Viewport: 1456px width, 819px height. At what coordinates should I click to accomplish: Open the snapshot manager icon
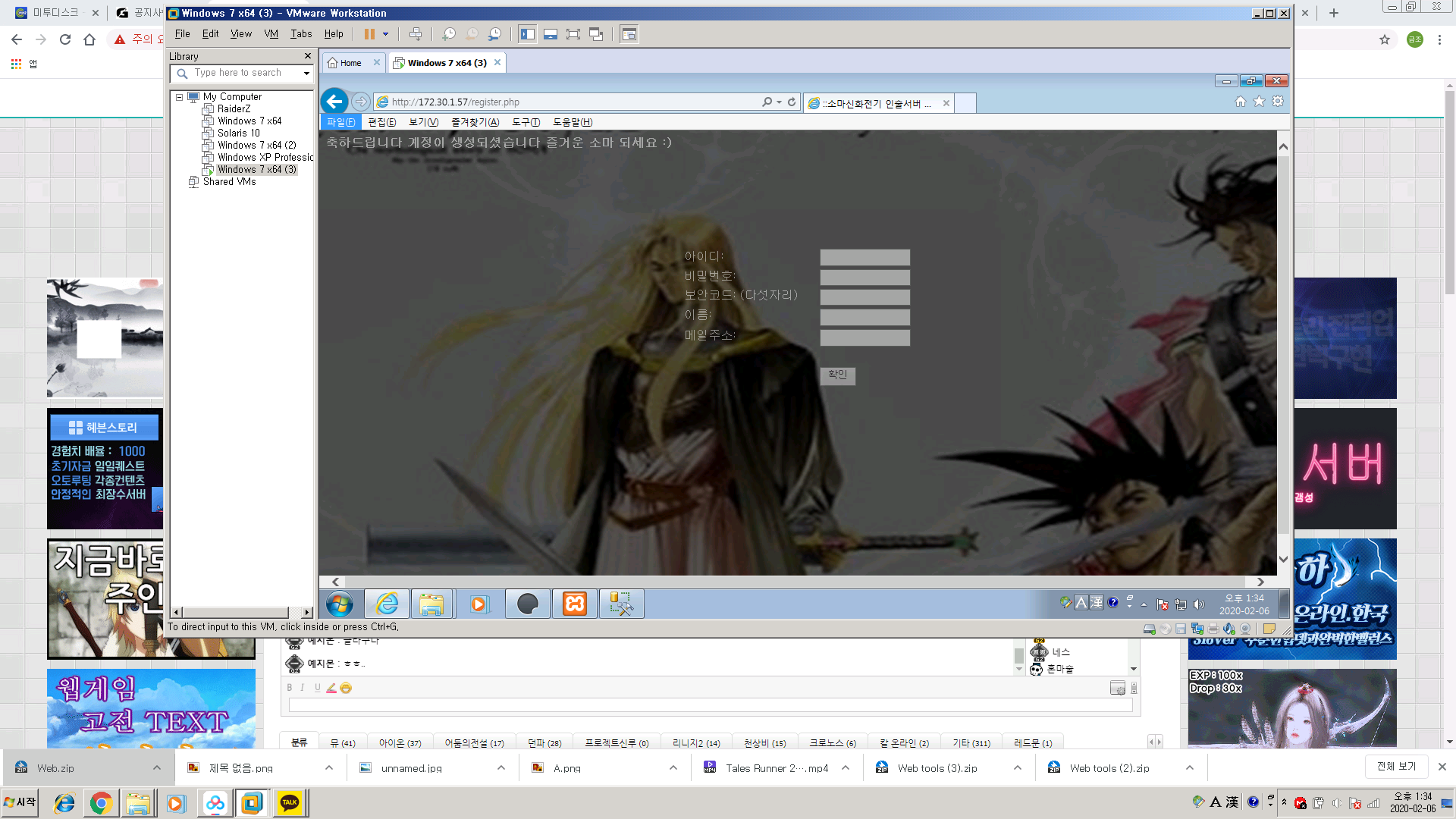494,34
